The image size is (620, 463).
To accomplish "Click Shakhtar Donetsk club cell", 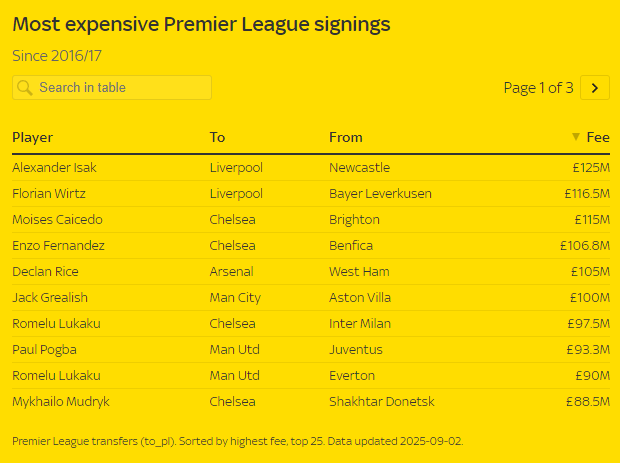I will [x=381, y=401].
